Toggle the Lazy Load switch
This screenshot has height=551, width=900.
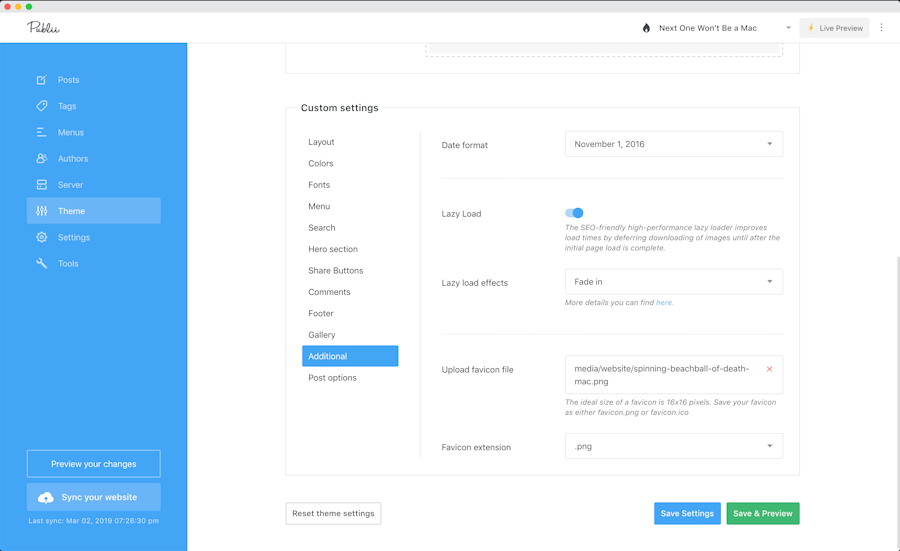[574, 213]
